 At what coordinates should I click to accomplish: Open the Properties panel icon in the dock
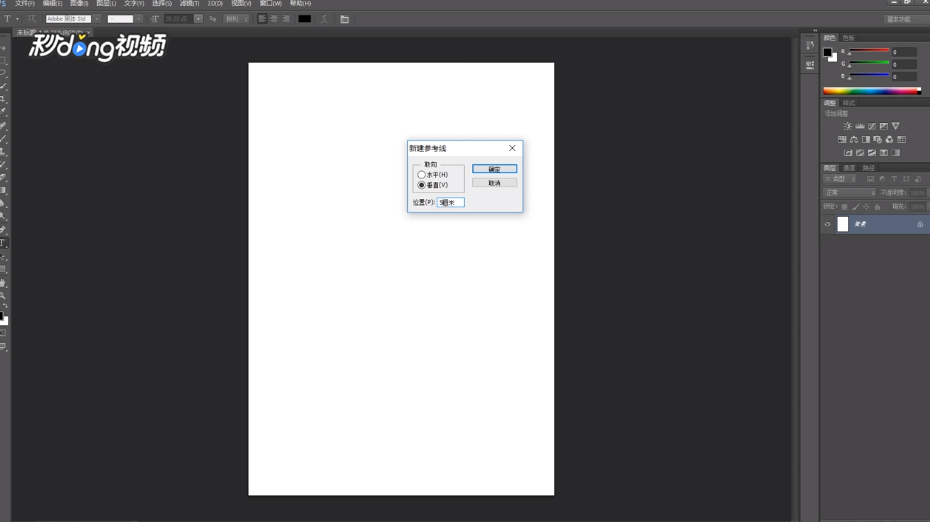click(x=810, y=65)
